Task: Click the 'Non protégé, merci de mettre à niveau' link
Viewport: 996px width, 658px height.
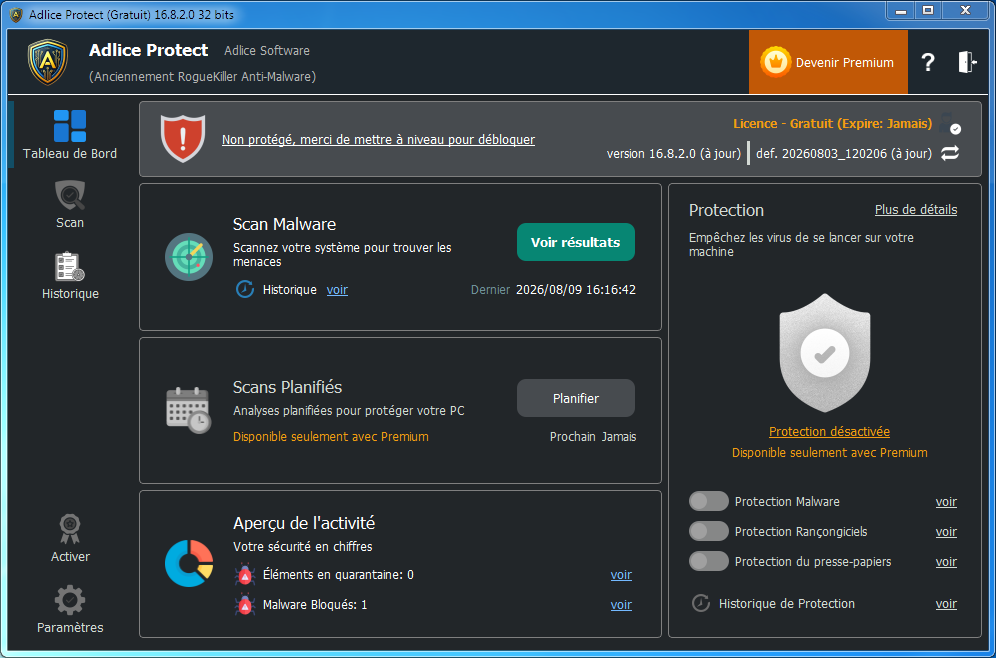Action: point(378,140)
